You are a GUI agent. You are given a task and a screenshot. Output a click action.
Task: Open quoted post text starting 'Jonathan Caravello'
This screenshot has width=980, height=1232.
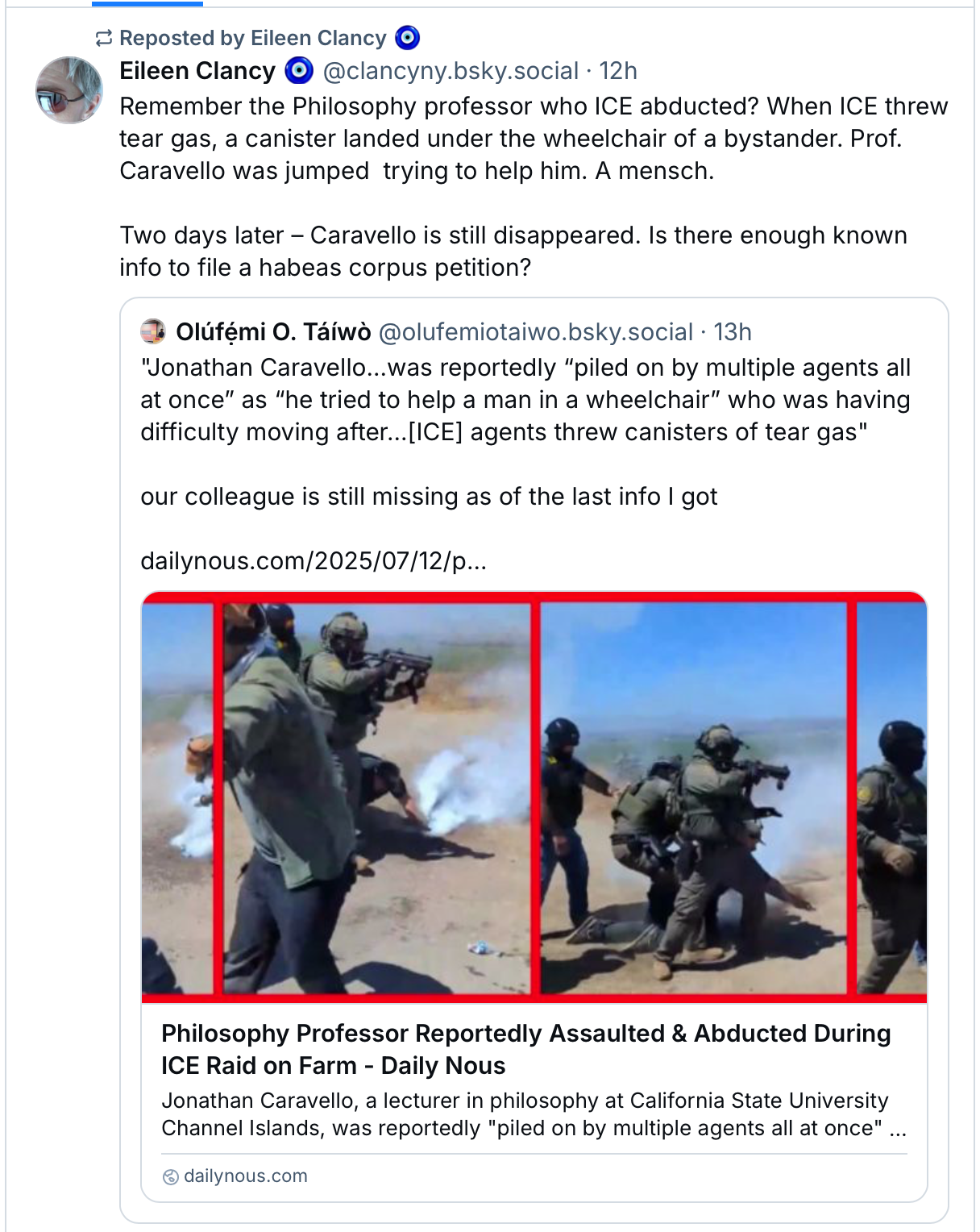click(525, 400)
